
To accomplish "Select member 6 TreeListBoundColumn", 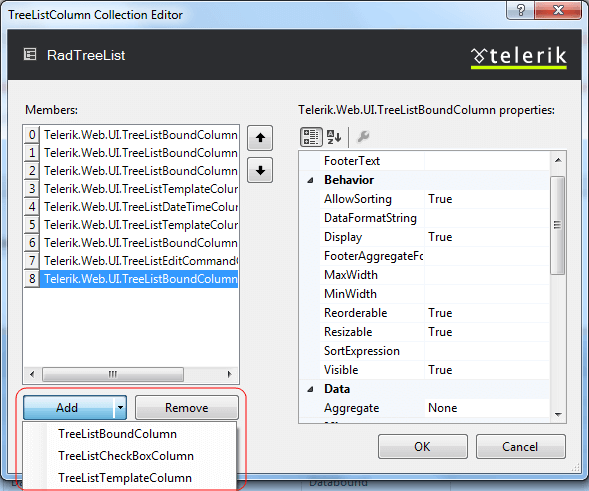I will tap(131, 243).
